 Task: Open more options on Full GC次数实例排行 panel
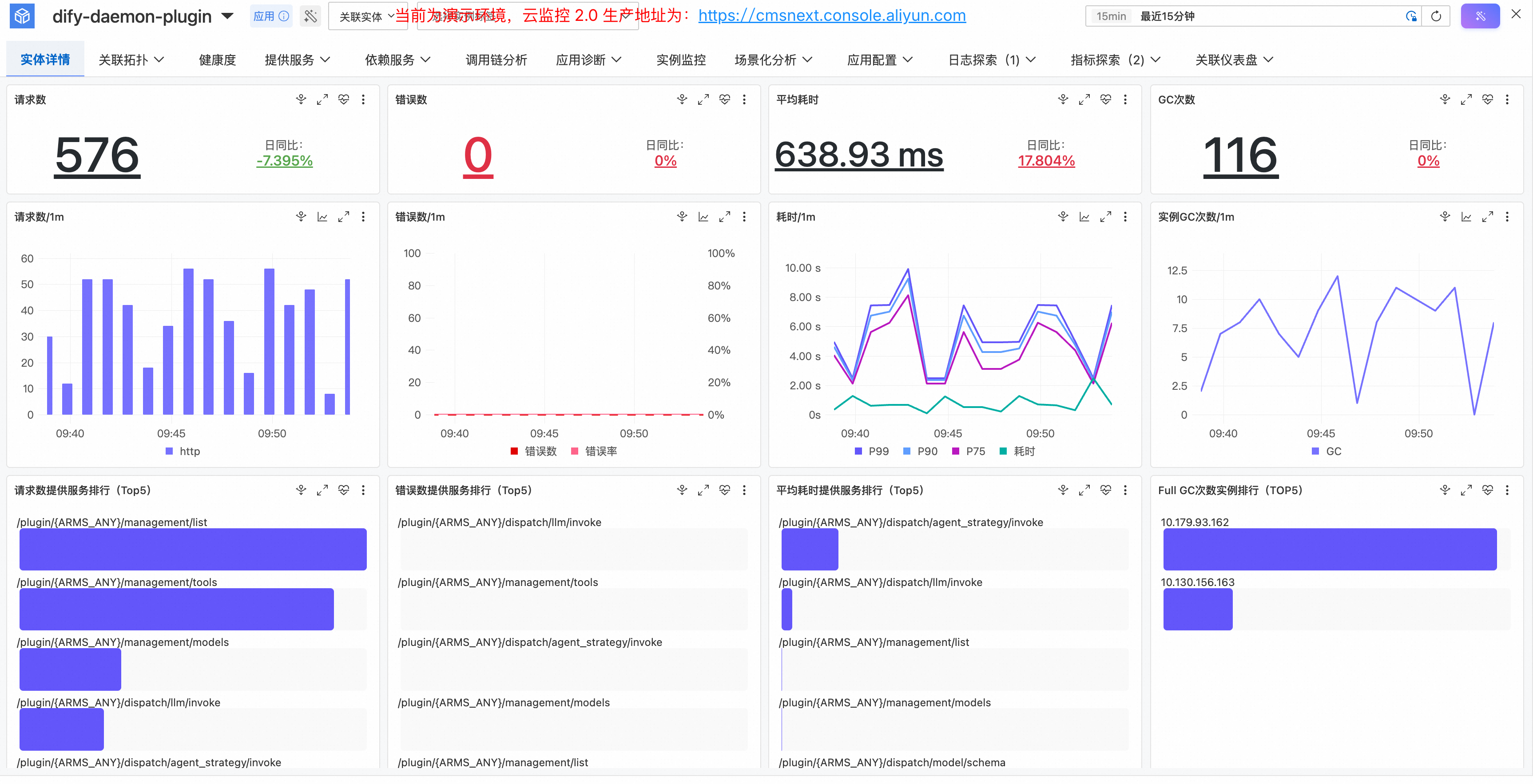point(1507,490)
